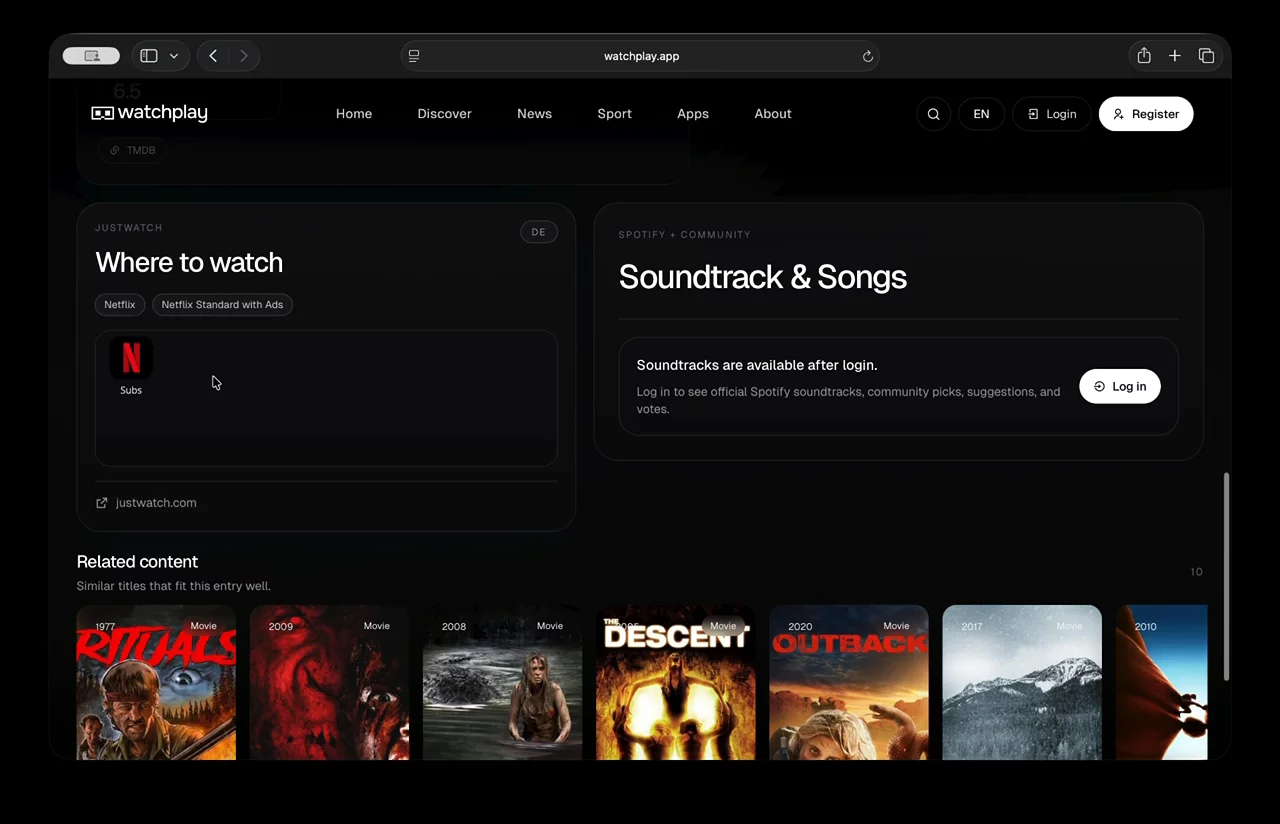1280x824 pixels.
Task: Open a new tab with plus icon
Action: (x=1175, y=56)
